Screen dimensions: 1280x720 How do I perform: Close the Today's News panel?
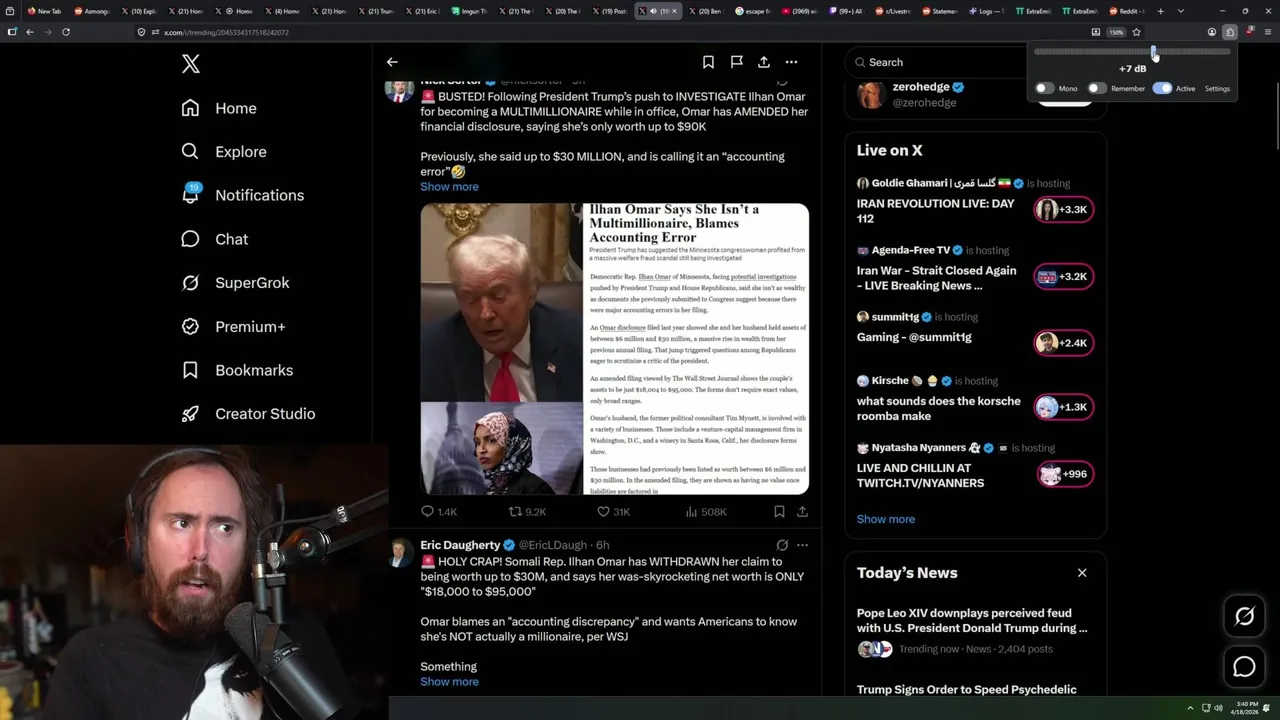[1082, 573]
